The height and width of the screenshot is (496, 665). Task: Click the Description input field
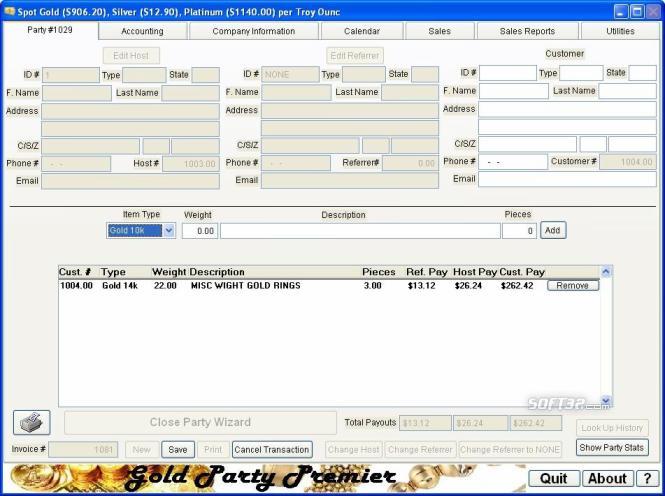tap(360, 231)
